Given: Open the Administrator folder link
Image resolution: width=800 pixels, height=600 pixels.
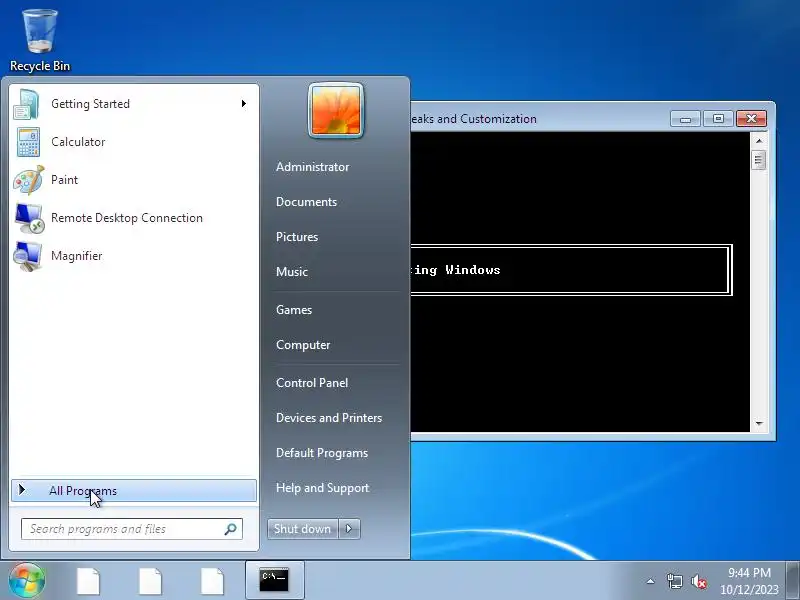Looking at the screenshot, I should 312,167.
